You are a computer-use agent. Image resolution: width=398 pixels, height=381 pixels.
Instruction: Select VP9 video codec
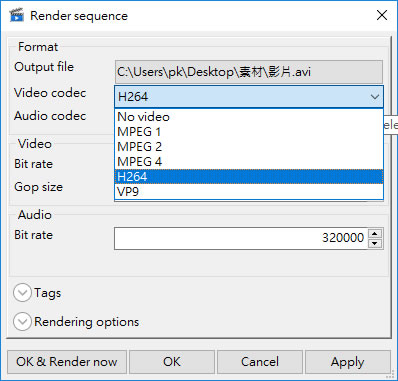249,192
